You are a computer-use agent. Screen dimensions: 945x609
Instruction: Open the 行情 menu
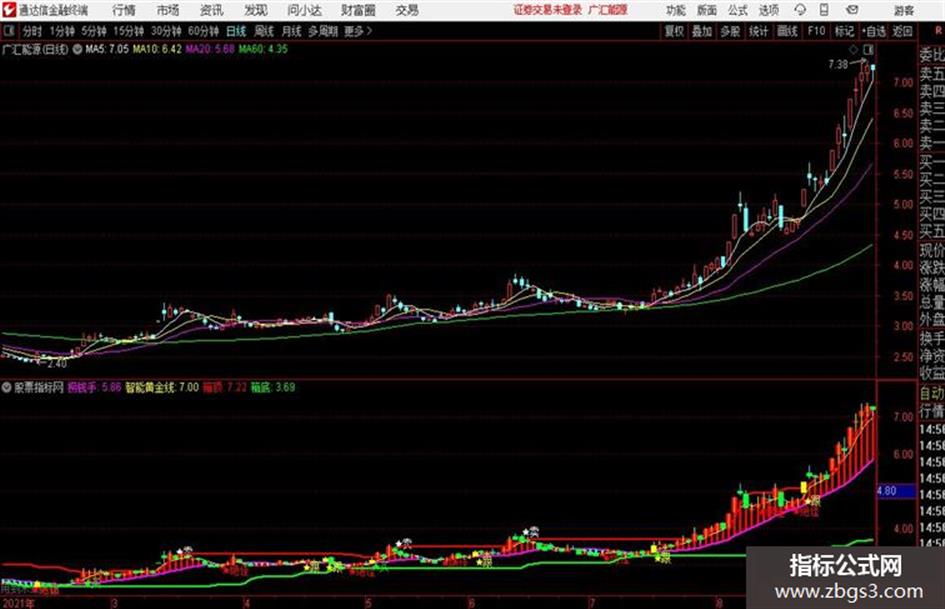click(x=124, y=10)
